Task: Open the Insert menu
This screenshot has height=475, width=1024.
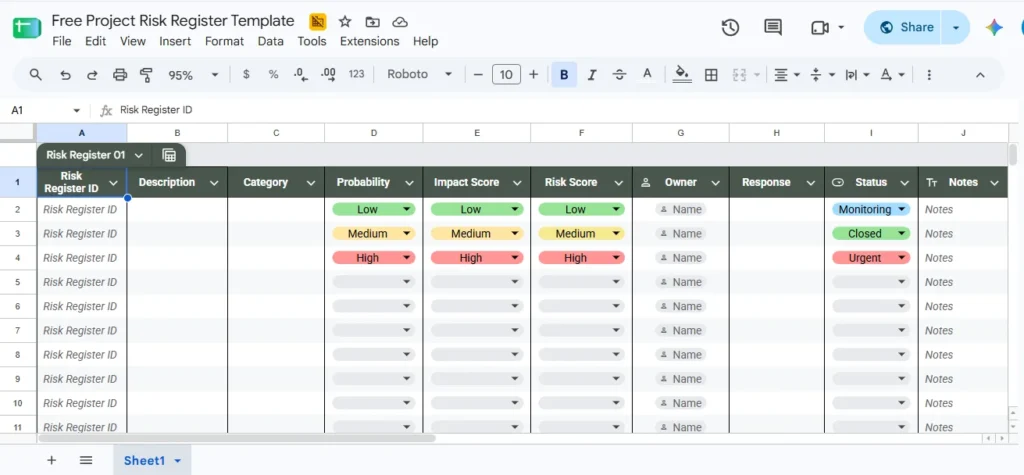Action: pos(175,41)
